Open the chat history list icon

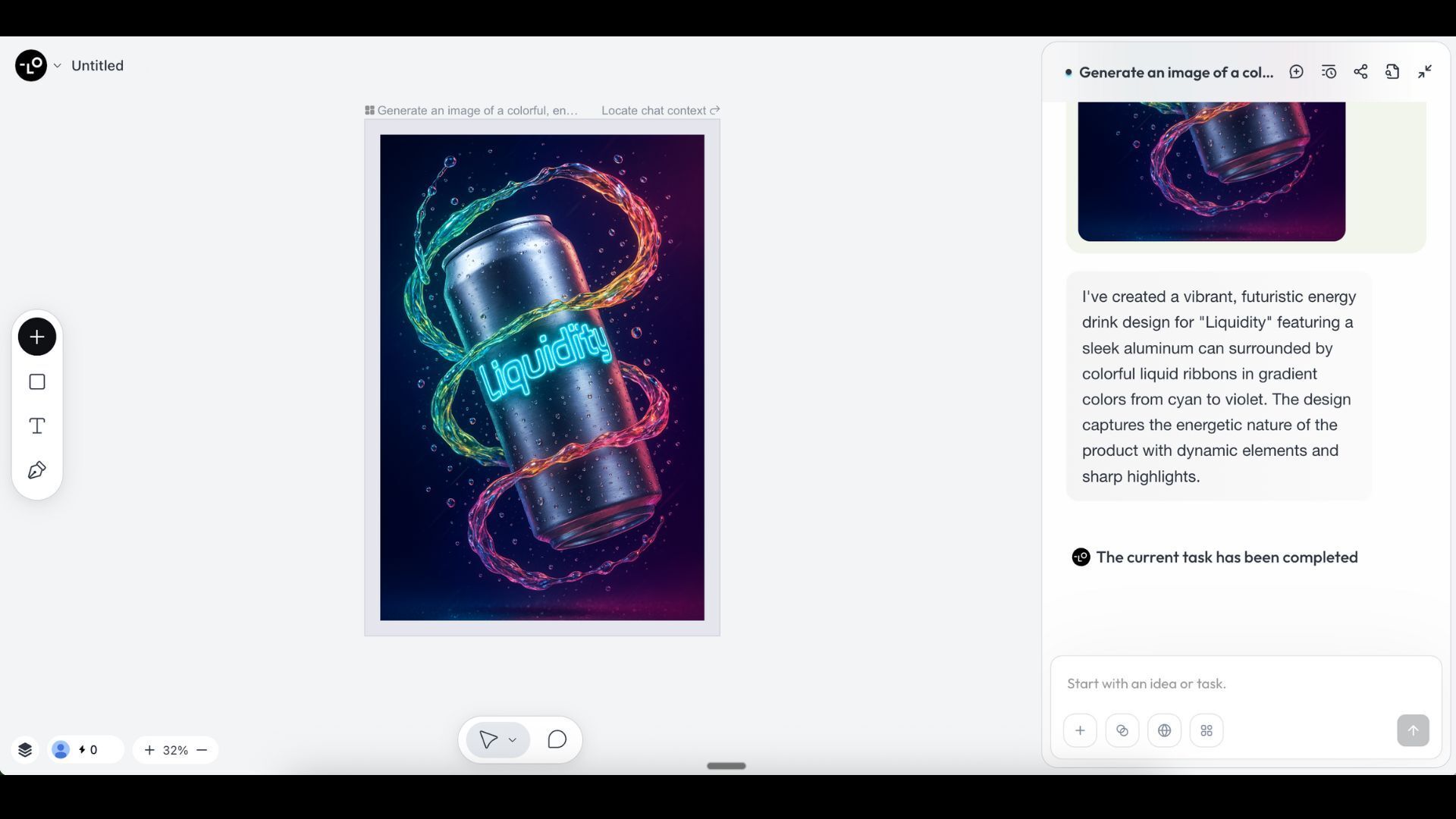coord(1329,72)
